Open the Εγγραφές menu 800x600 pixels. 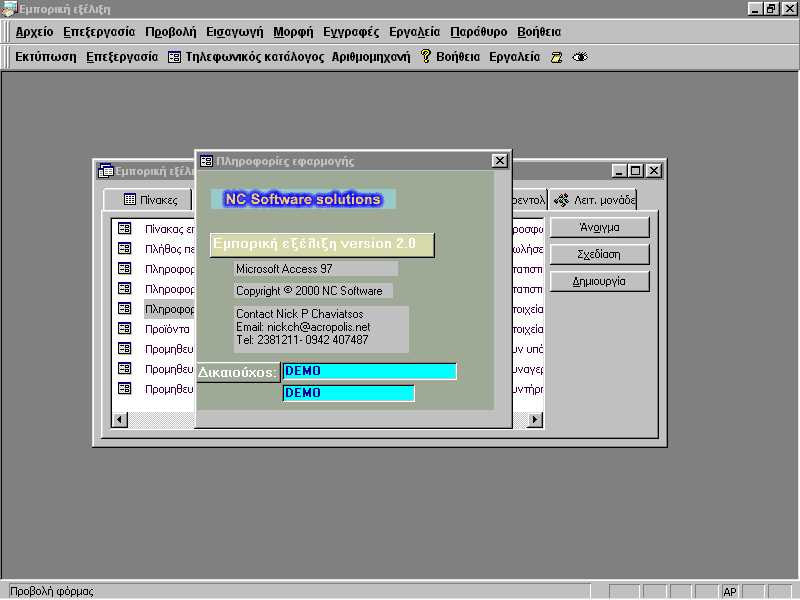pos(351,32)
